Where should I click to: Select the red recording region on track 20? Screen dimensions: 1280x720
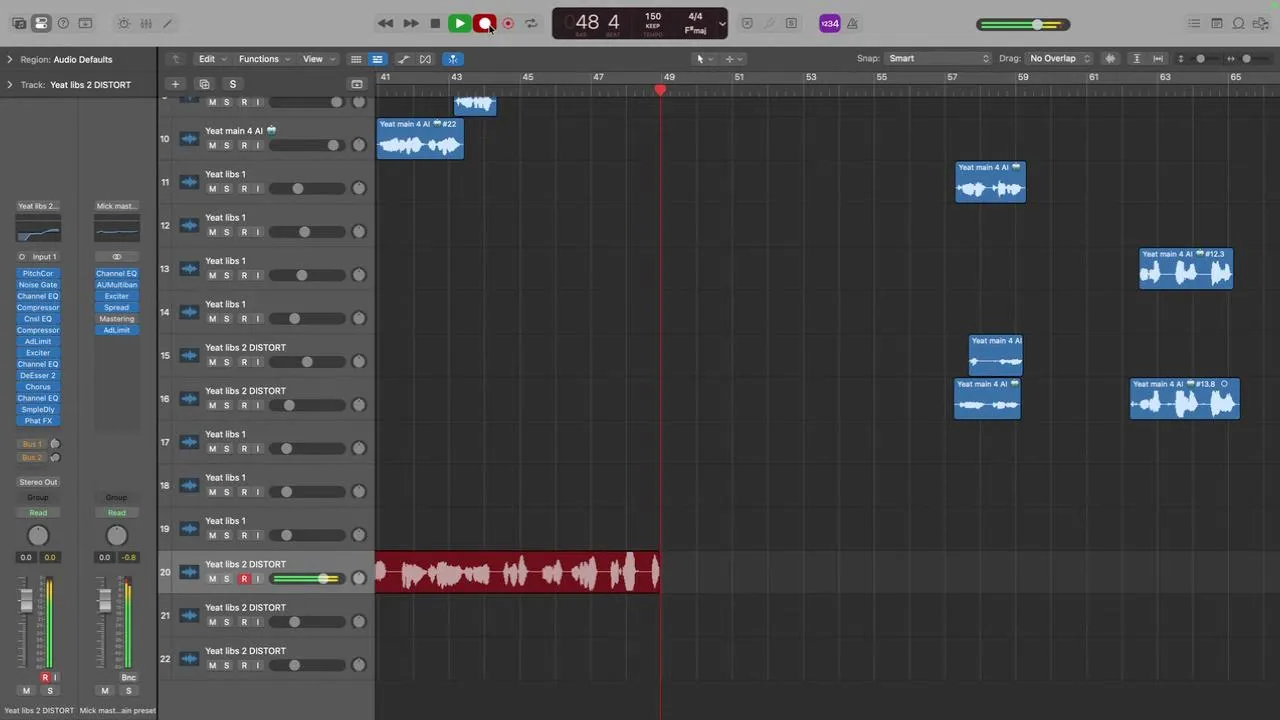click(518, 573)
